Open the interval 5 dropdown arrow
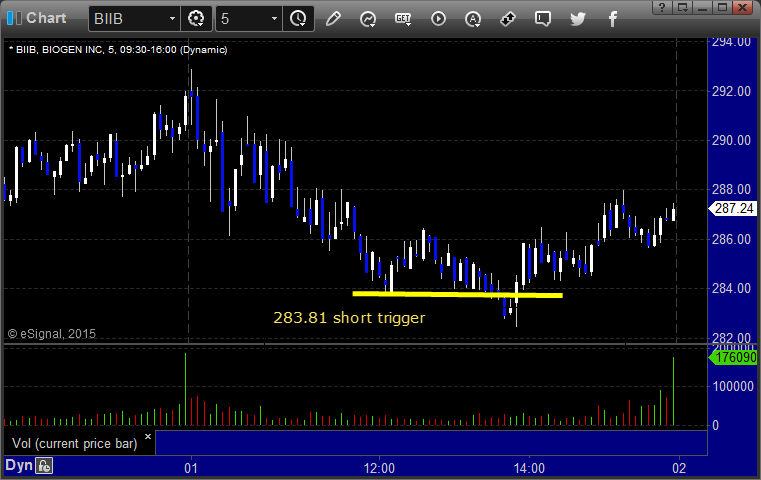Viewport: 761px width, 480px height. coord(274,19)
